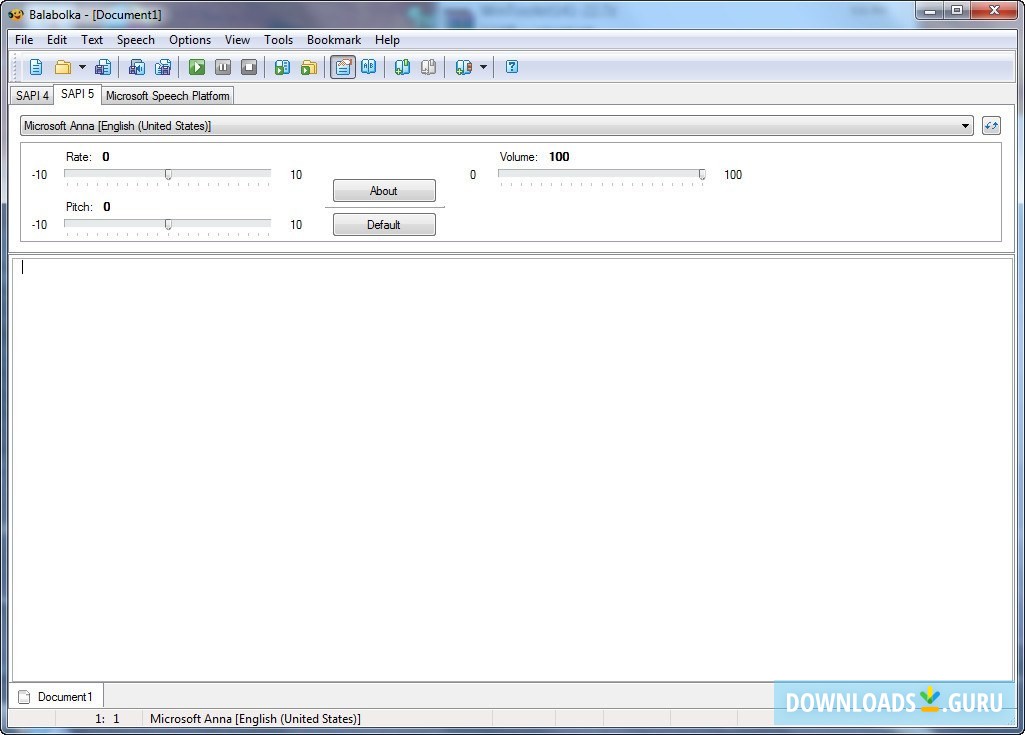Open a file using the folder icon
This screenshot has height=735, width=1025.
[x=63, y=67]
